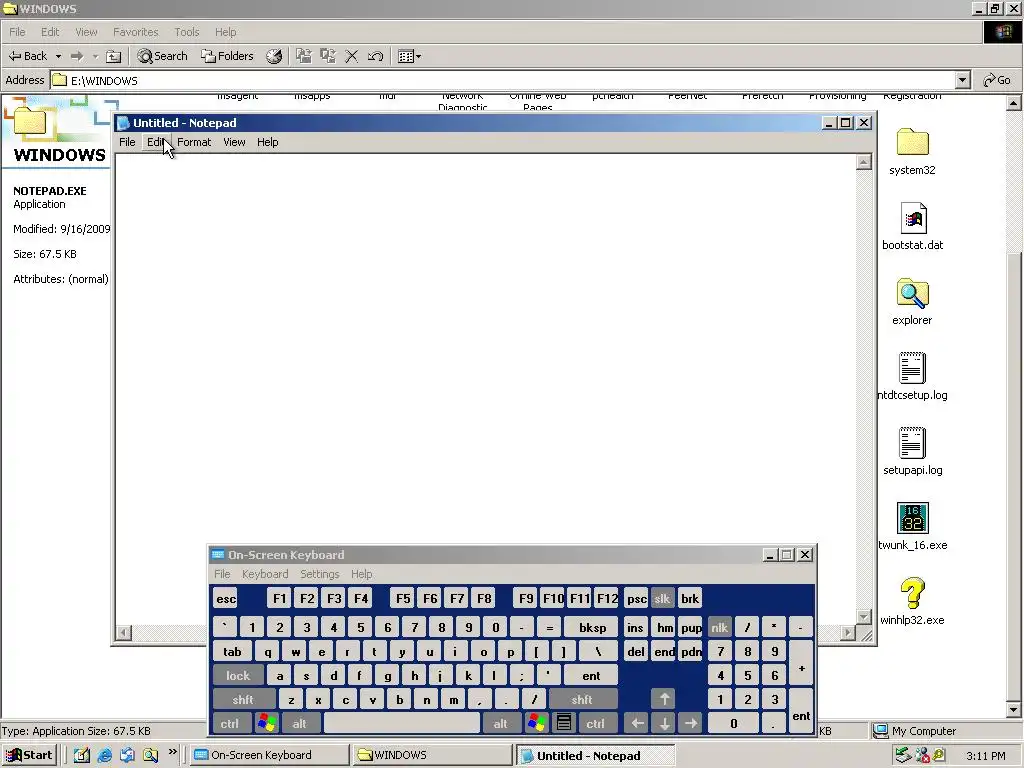Viewport: 1024px width, 768px height.
Task: Click the right arrow key on On-Screen Keyboard
Action: [x=690, y=723]
